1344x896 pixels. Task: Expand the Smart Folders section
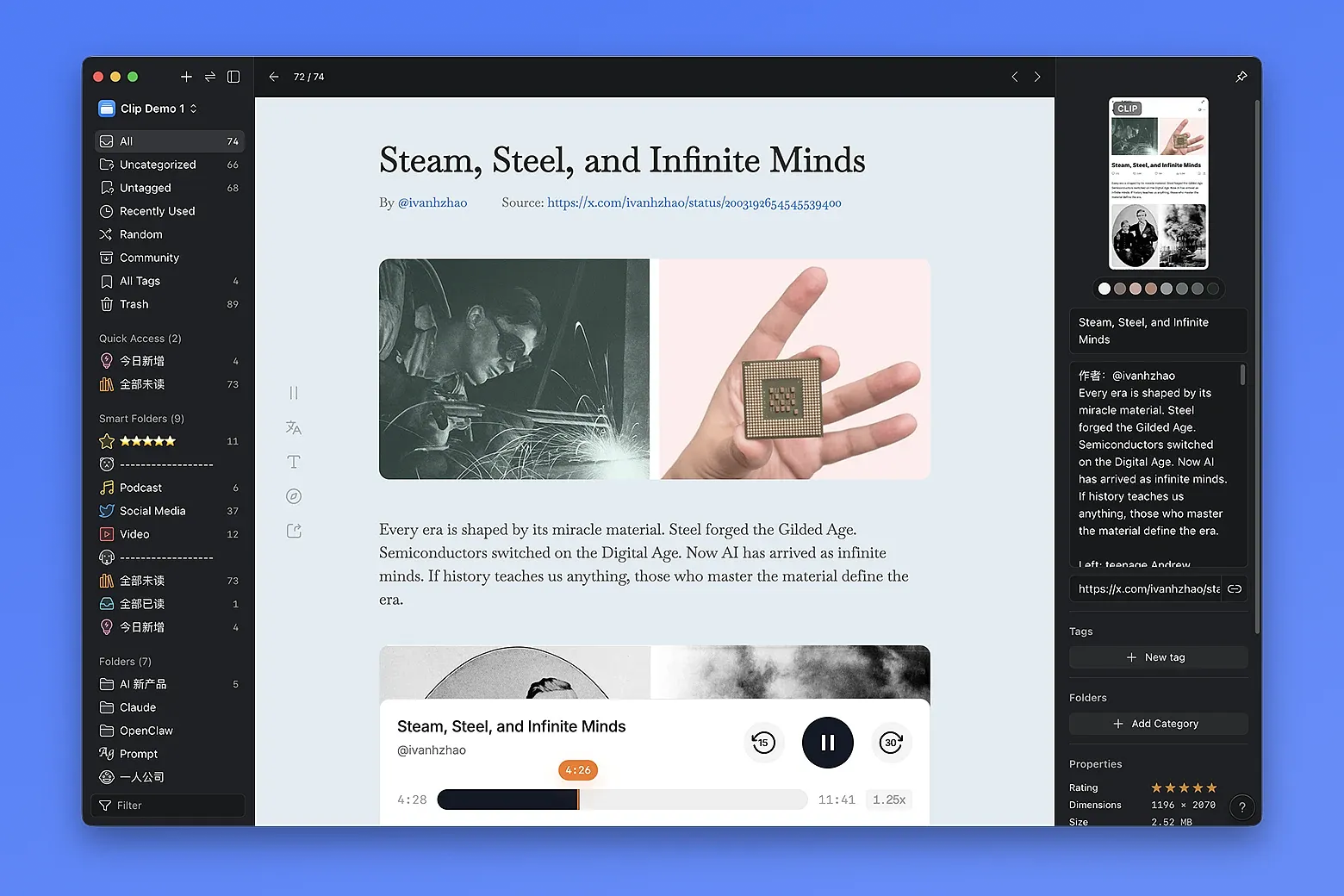pos(140,418)
